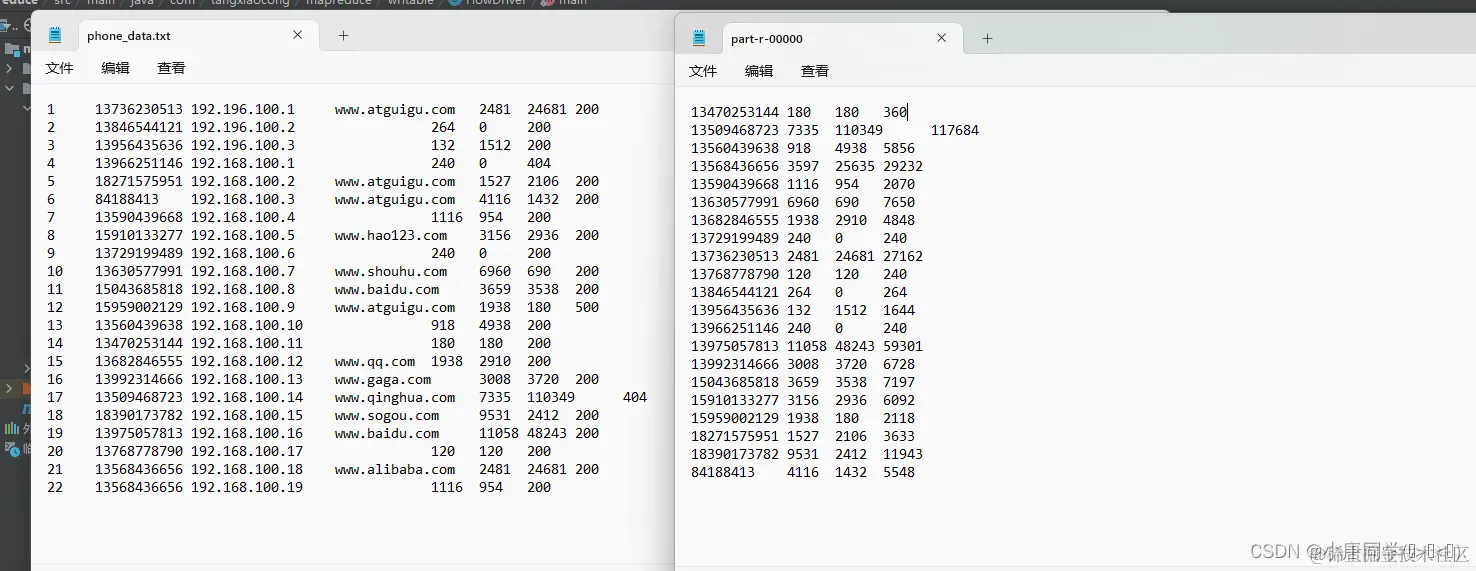The image size is (1476, 571).
Task: Click IP address 192.168.100.19
Action: coord(247,487)
